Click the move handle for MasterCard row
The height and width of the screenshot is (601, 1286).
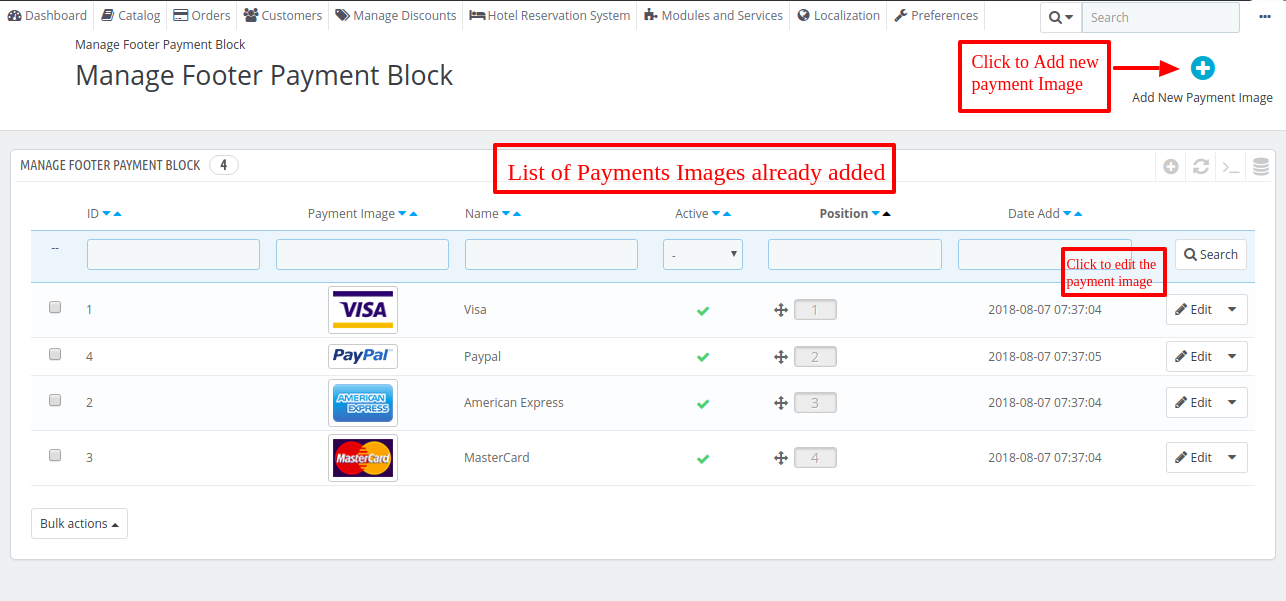click(781, 458)
